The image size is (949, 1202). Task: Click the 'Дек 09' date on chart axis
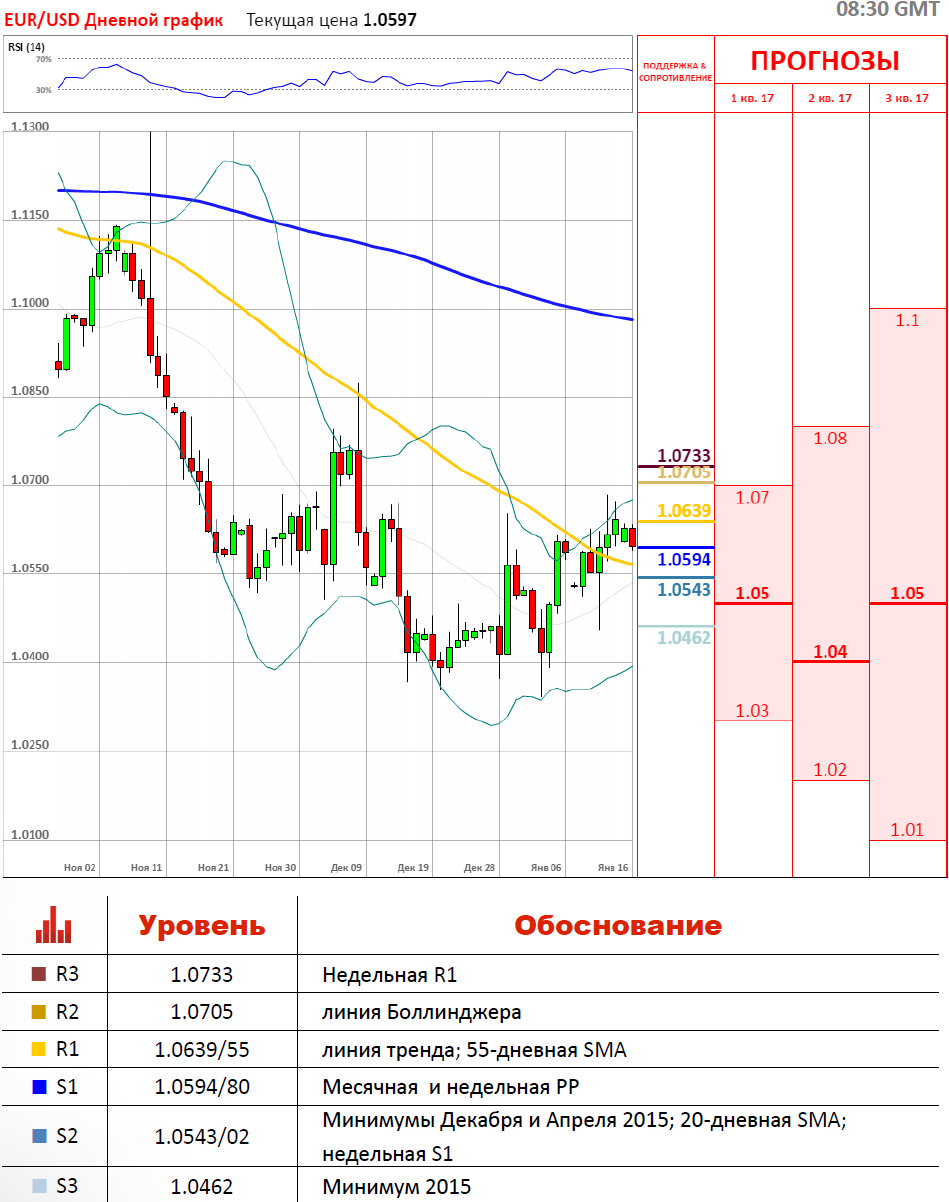click(x=346, y=868)
